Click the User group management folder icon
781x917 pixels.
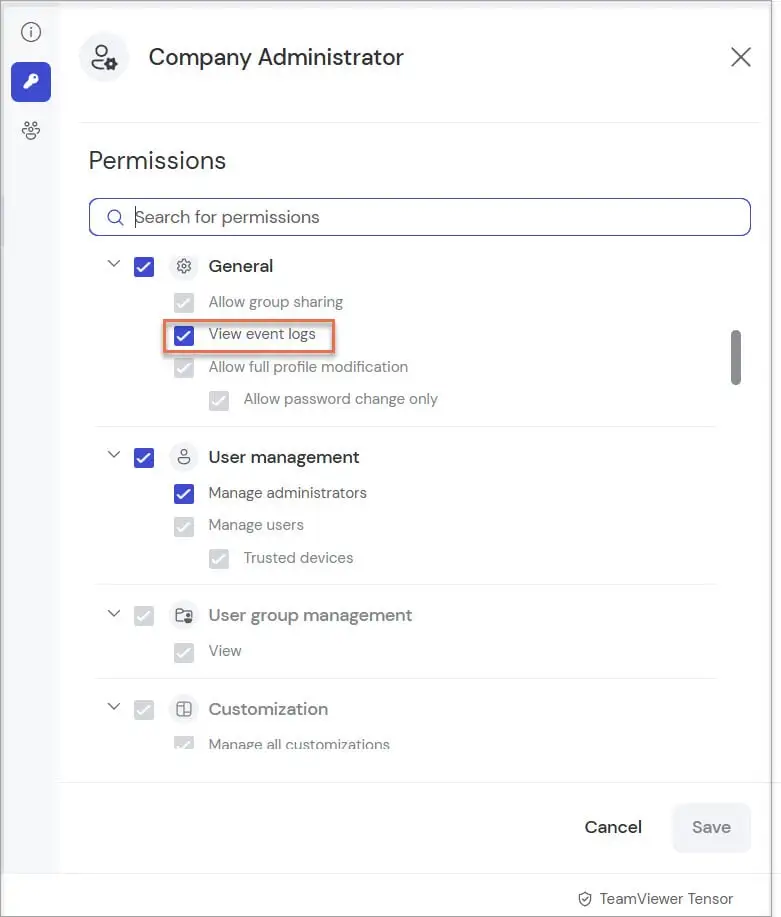click(184, 615)
